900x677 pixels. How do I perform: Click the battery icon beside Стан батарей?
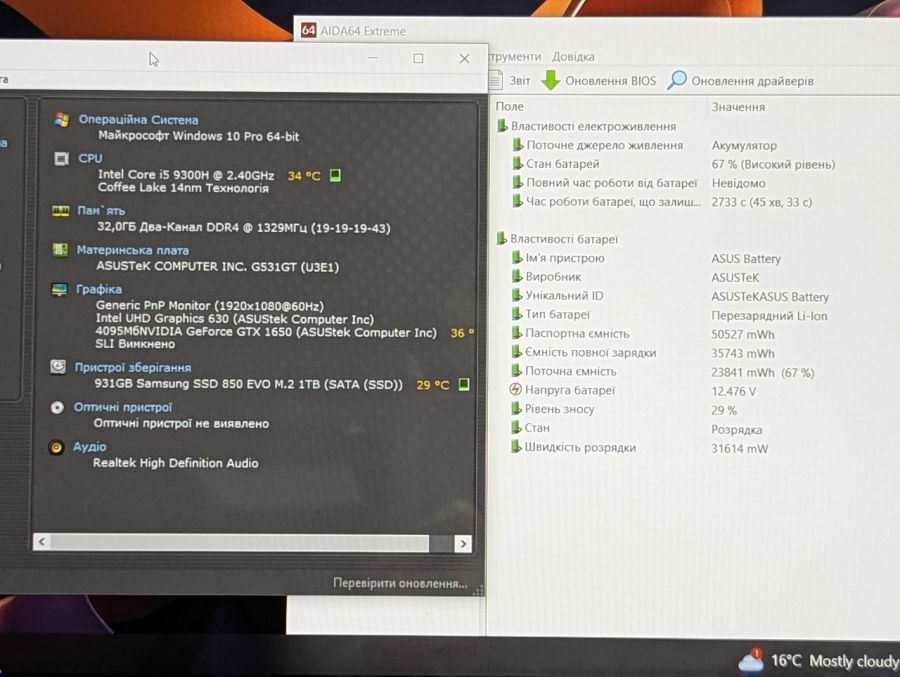pos(518,164)
